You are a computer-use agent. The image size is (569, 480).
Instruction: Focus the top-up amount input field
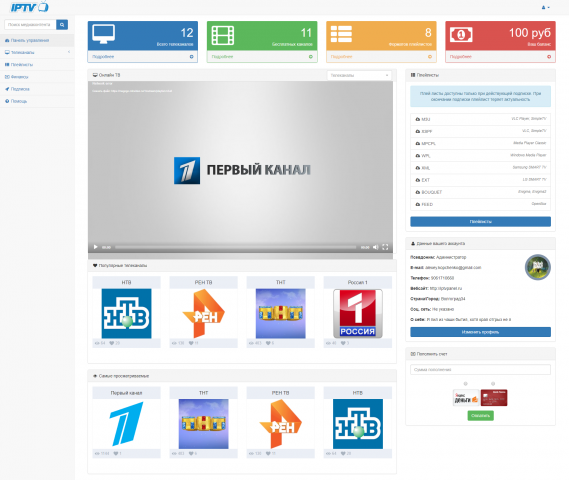click(480, 370)
